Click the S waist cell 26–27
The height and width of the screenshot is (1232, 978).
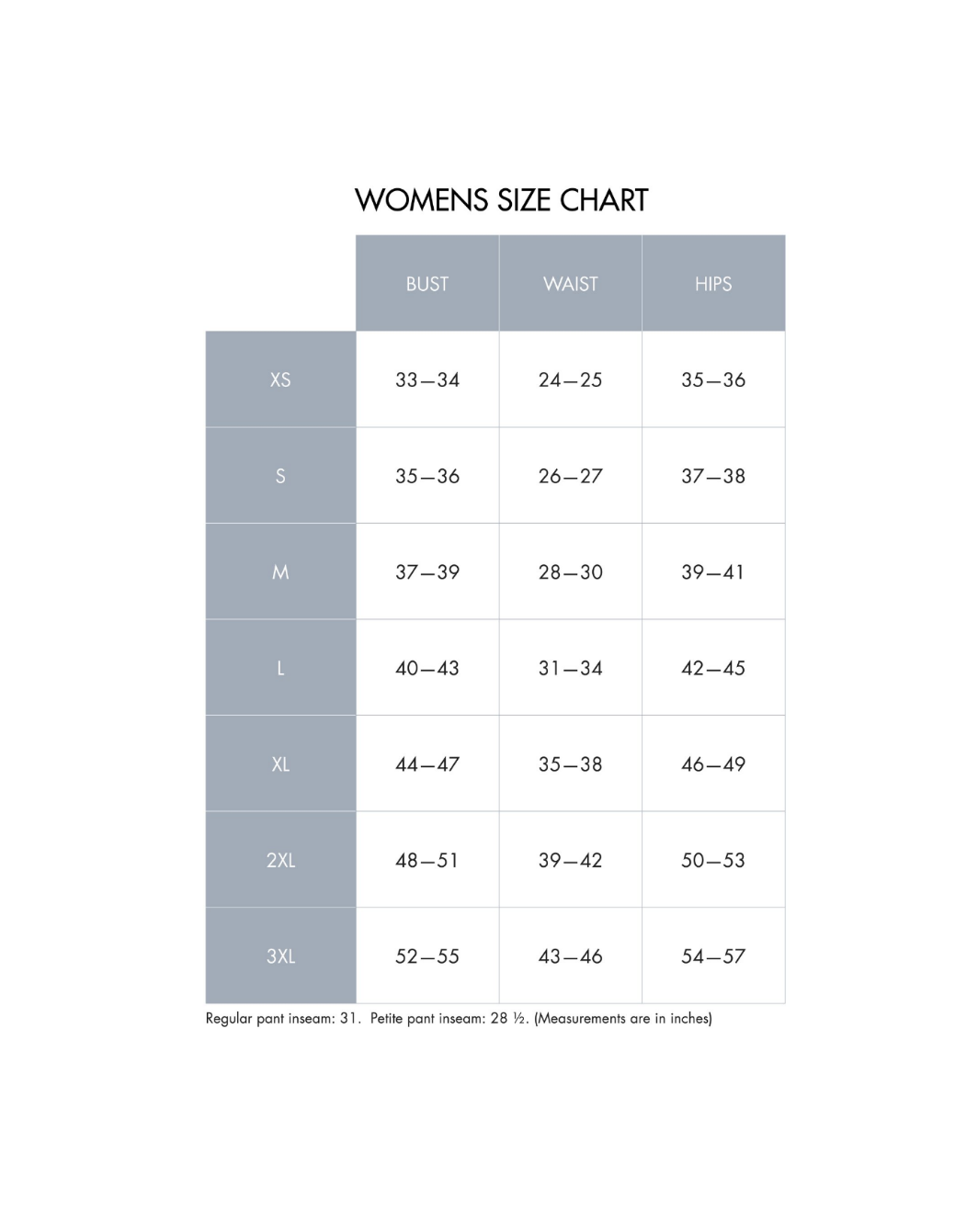pyautogui.click(x=571, y=476)
